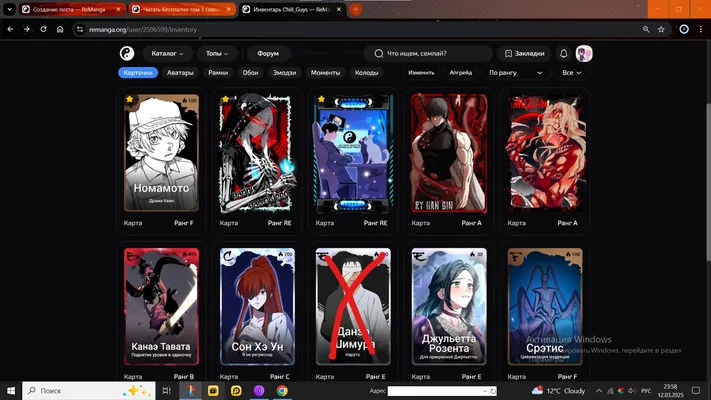Open the Срэтис card

(x=545, y=307)
